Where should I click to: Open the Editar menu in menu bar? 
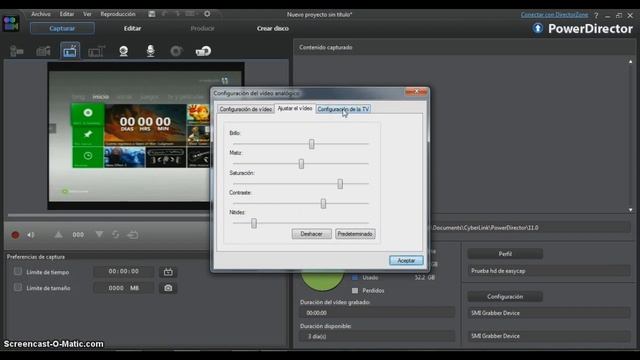coord(67,14)
